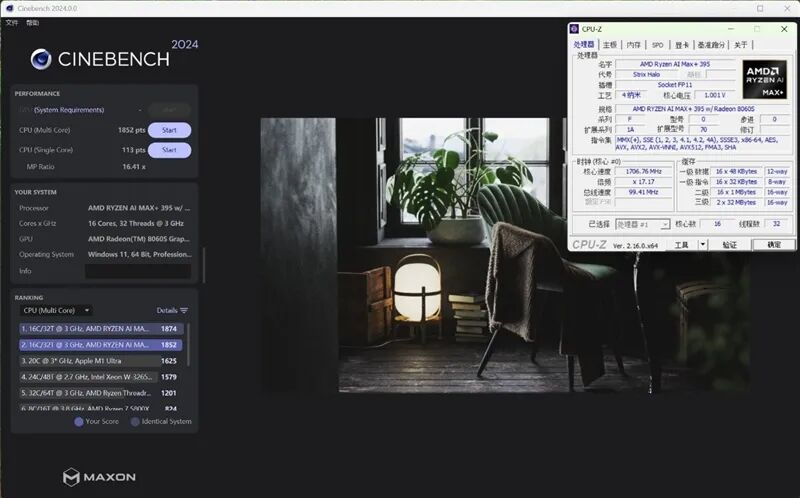Open the processor selection dropdown in CPU-Z
This screenshot has height=498, width=800.
642,225
